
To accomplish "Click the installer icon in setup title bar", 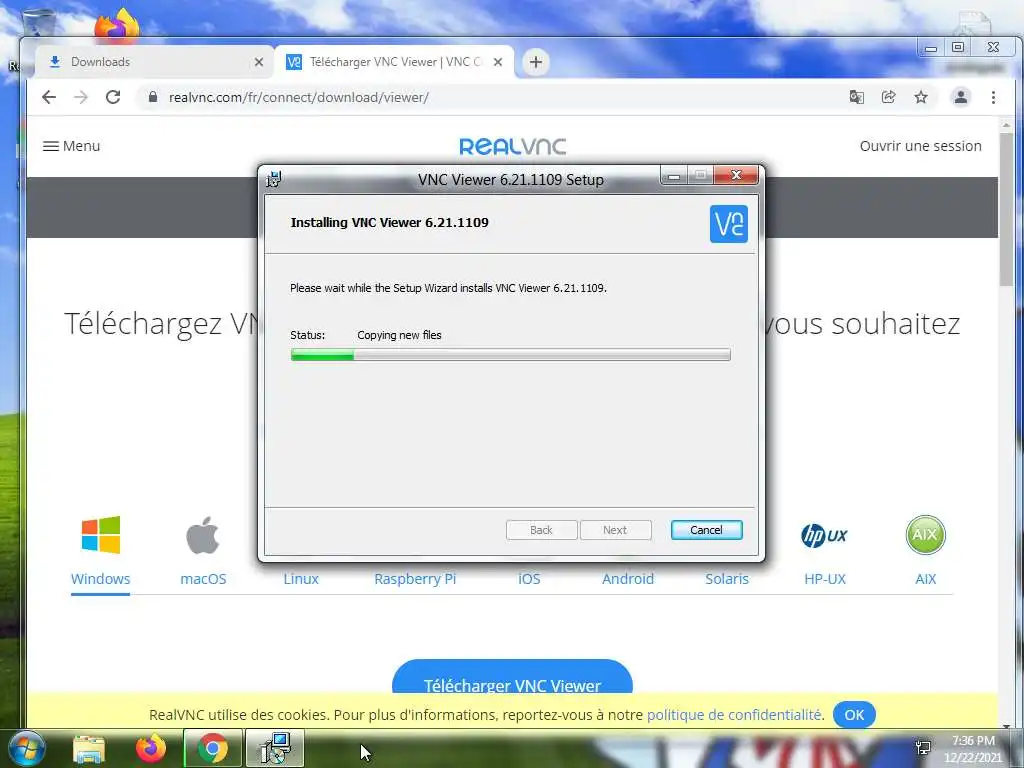I will [x=274, y=179].
